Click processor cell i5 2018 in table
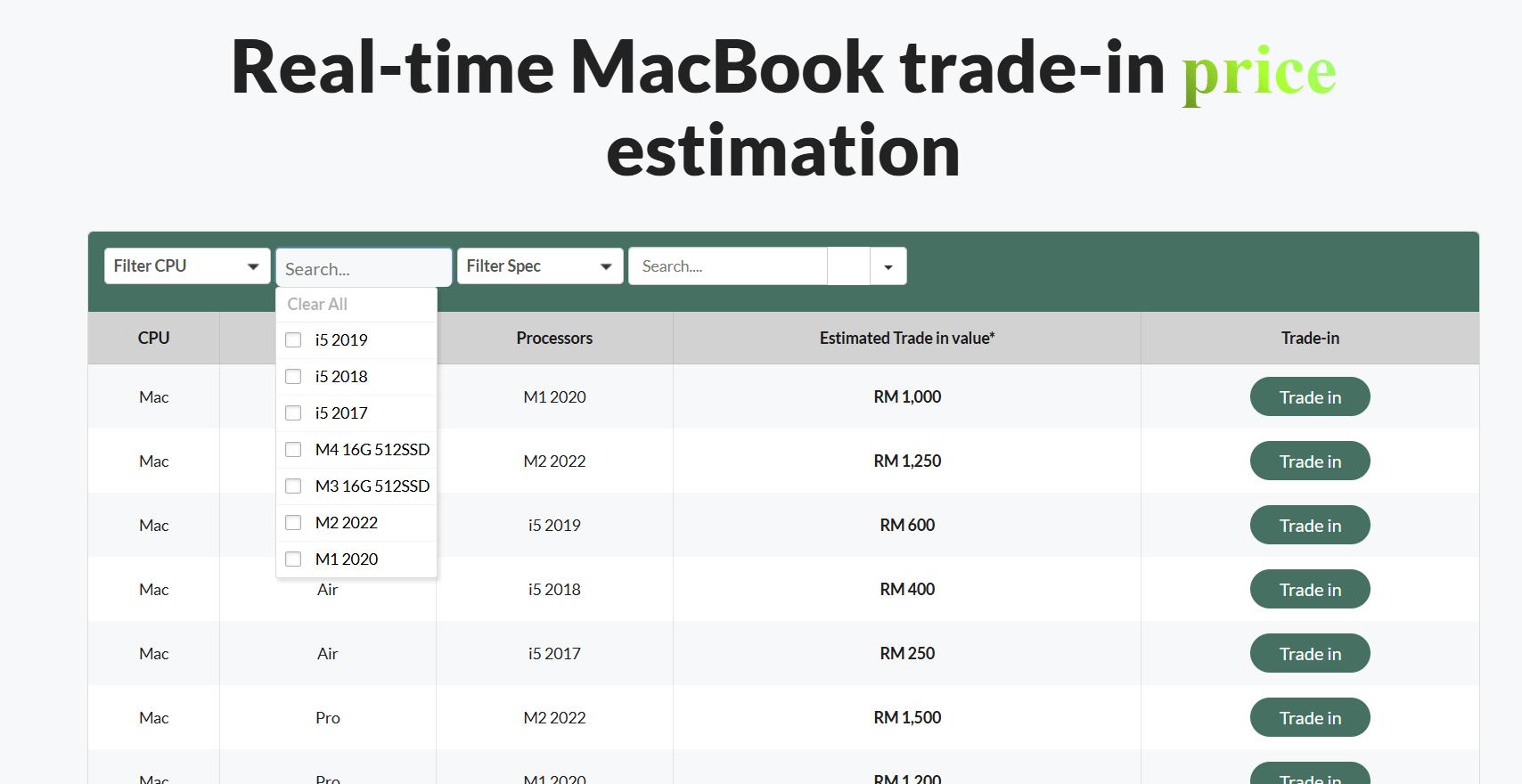 click(x=554, y=590)
